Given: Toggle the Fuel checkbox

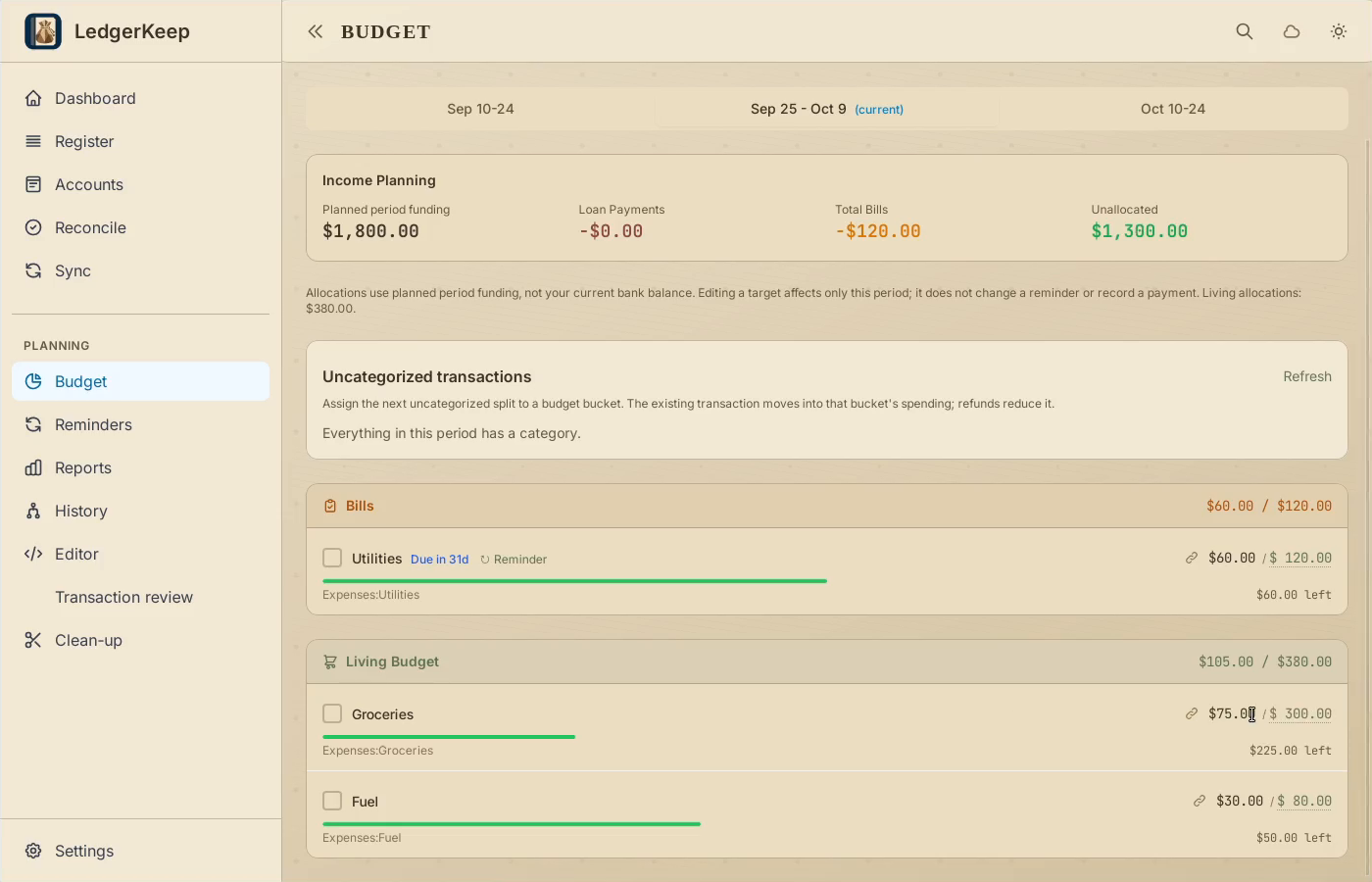Looking at the screenshot, I should coord(332,801).
